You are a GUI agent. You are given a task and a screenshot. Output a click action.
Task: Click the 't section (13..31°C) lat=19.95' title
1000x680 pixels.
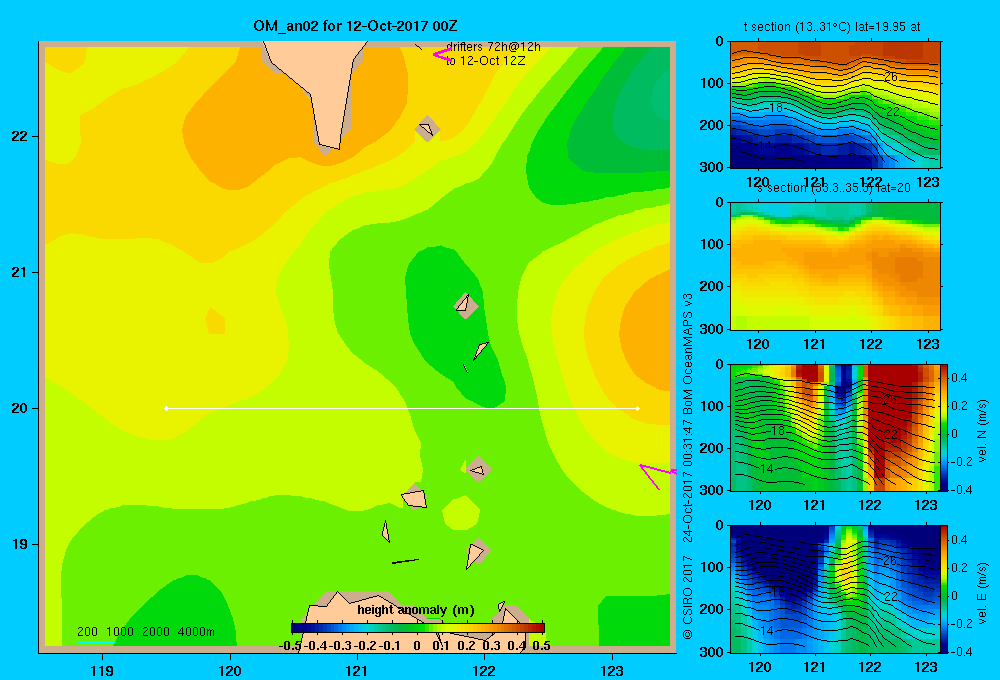832,27
